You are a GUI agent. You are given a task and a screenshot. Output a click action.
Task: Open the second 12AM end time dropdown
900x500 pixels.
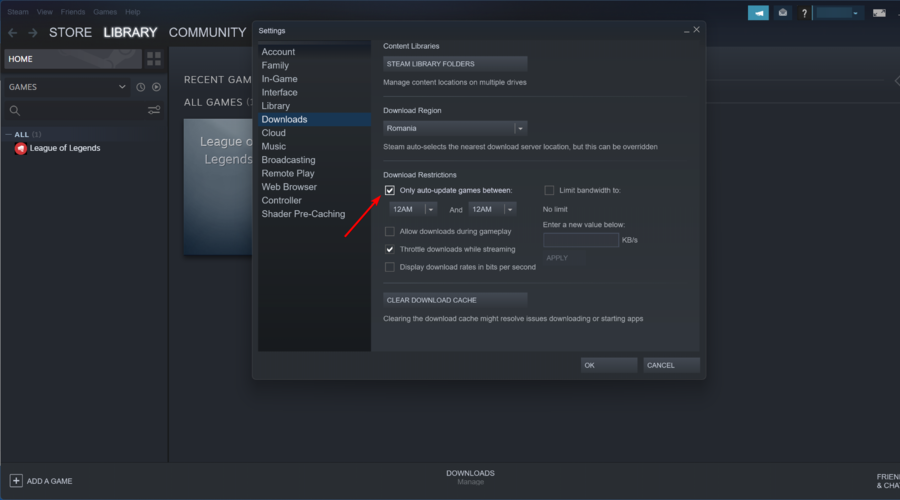pos(492,210)
